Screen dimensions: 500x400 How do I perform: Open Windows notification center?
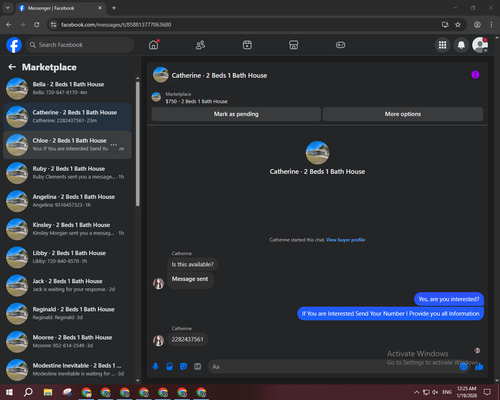click(487, 392)
